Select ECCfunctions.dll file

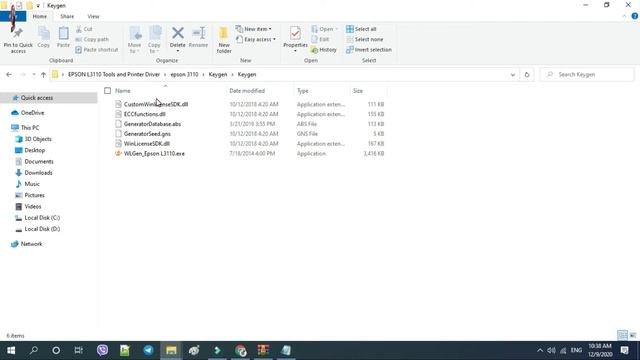(x=144, y=114)
